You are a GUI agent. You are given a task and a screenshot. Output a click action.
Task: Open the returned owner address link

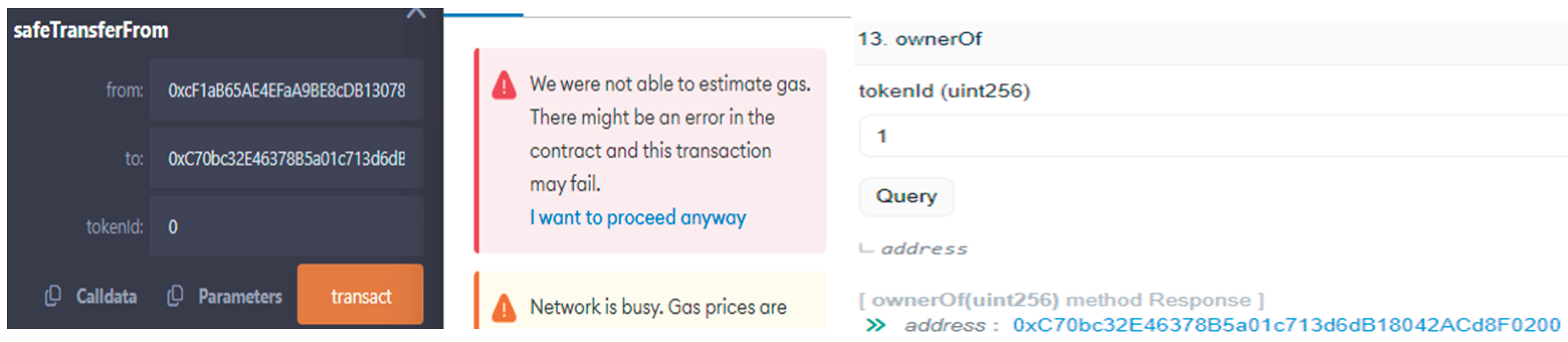(1286, 325)
